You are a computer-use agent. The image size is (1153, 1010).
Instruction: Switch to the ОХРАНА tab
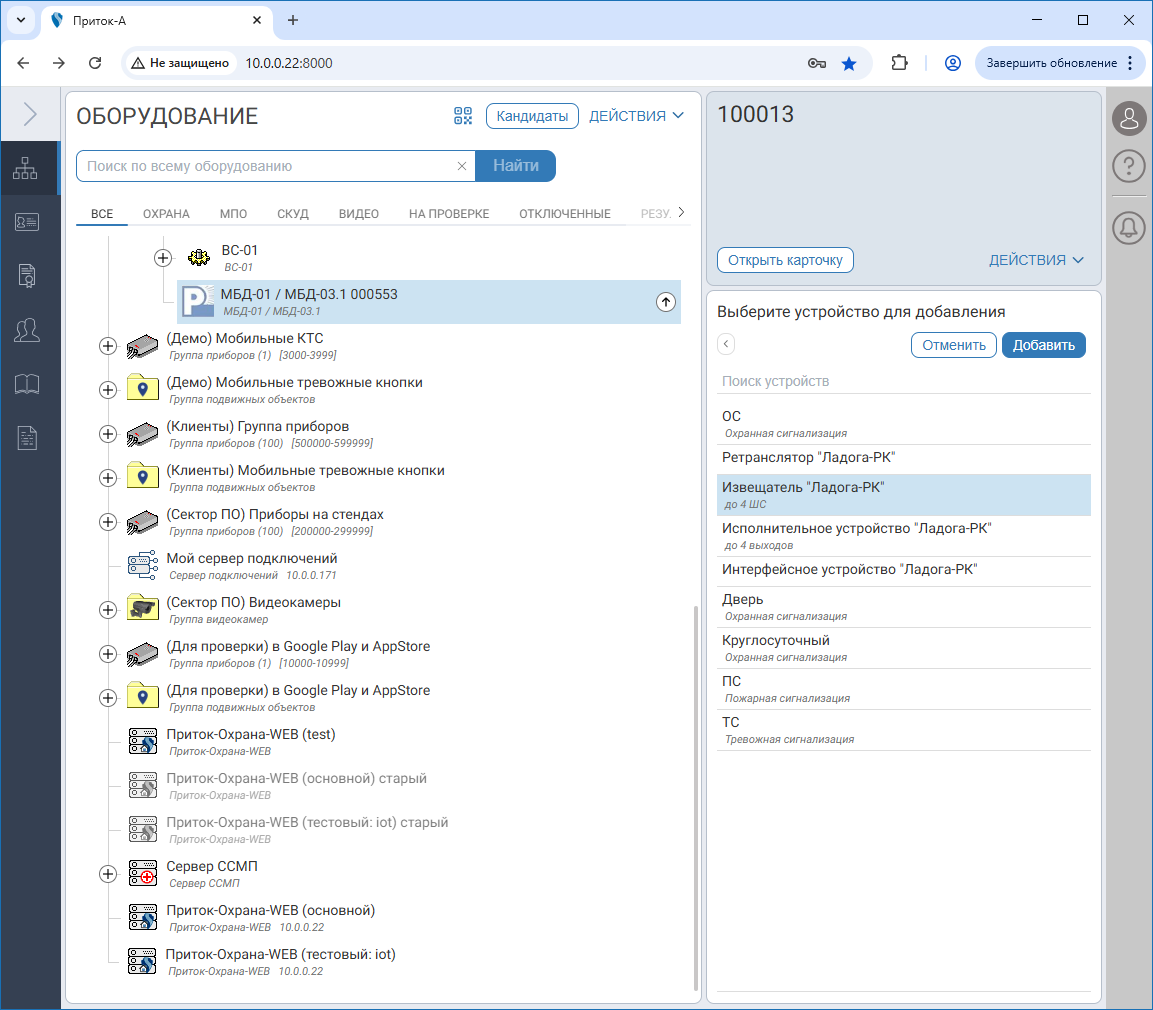(x=166, y=214)
